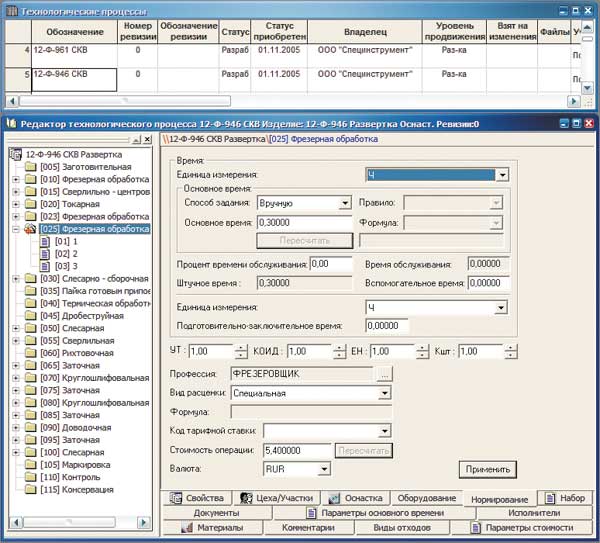This screenshot has width=600, height=543.
Task: Switch to the Набор tab
Action: point(565,498)
